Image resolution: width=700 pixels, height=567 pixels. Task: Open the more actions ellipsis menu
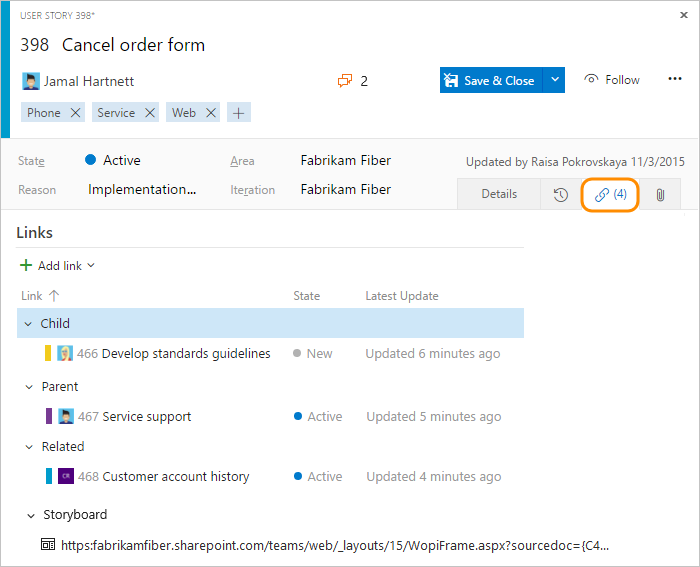[x=675, y=79]
